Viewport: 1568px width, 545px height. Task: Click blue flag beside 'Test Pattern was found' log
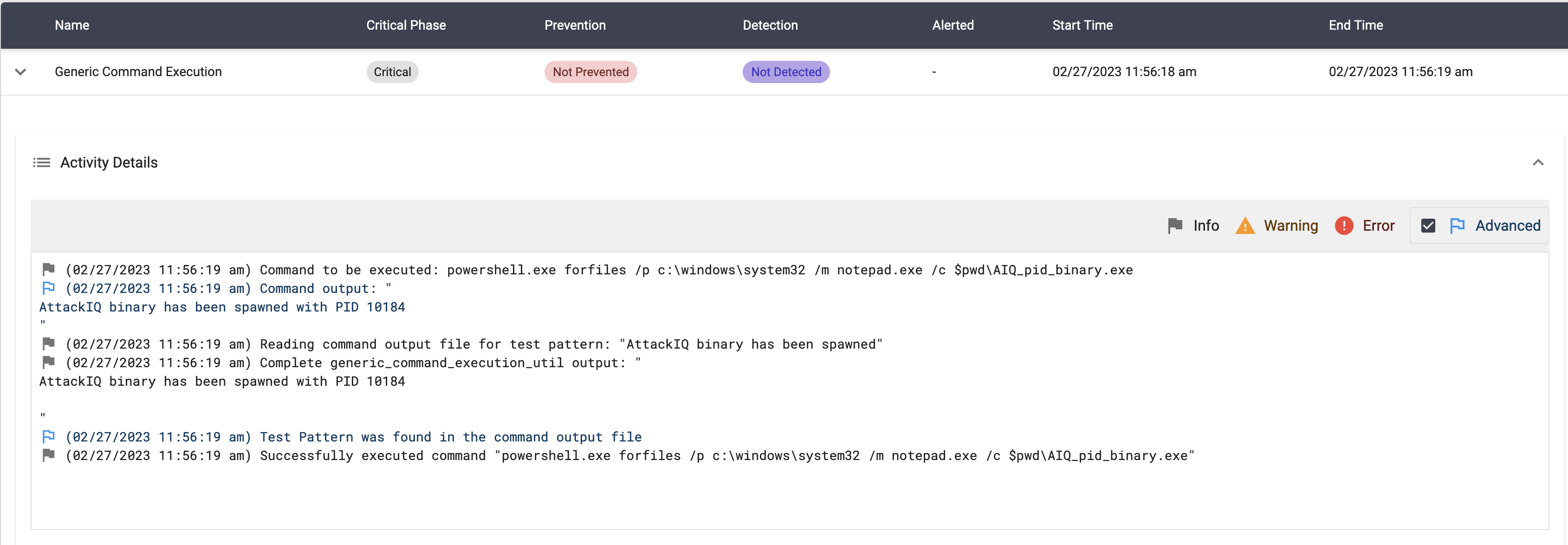[x=49, y=437]
